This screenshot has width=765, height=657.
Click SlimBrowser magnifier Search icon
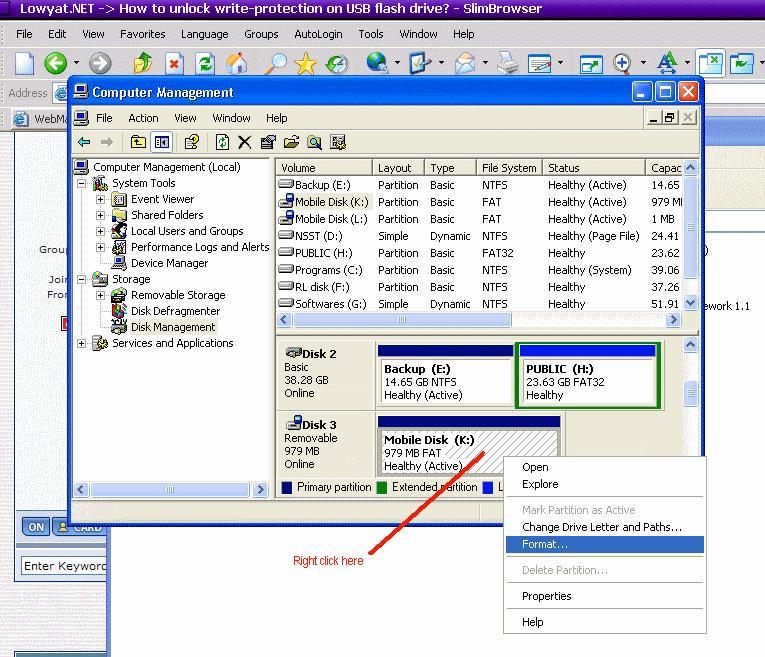[x=276, y=63]
